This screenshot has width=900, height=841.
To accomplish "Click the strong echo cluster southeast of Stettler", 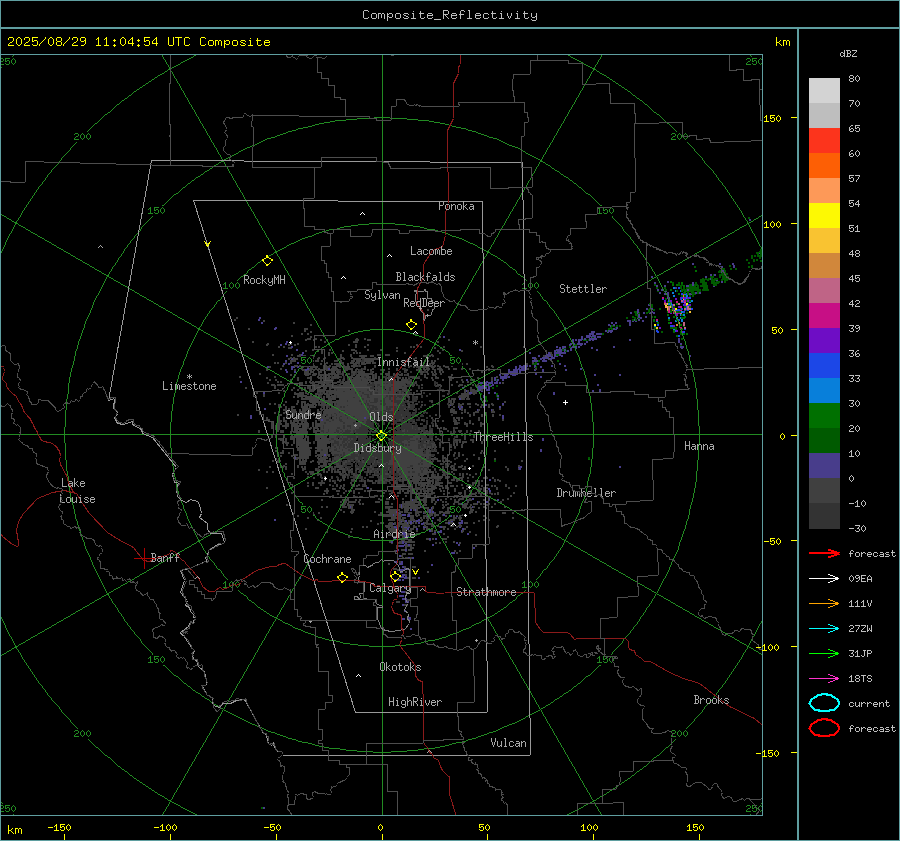I will click(676, 308).
